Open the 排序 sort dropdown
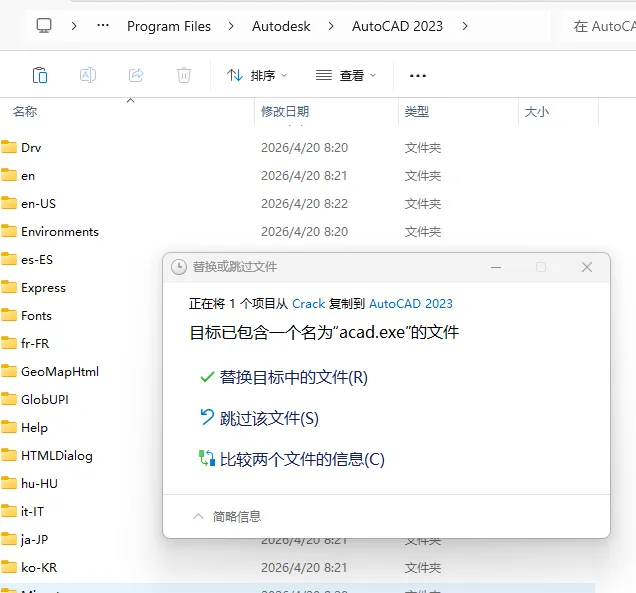The image size is (636, 593). [x=257, y=75]
